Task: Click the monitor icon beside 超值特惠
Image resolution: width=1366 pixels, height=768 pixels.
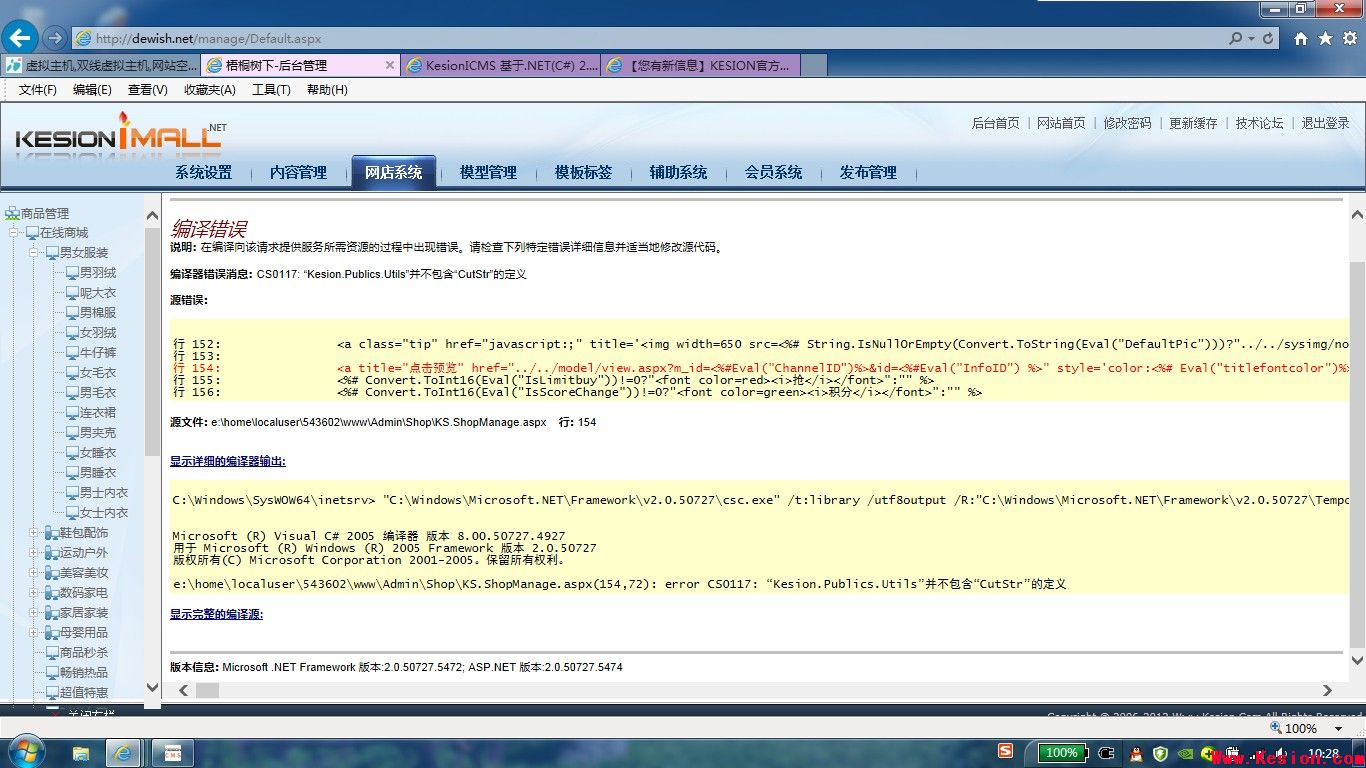Action: 53,692
